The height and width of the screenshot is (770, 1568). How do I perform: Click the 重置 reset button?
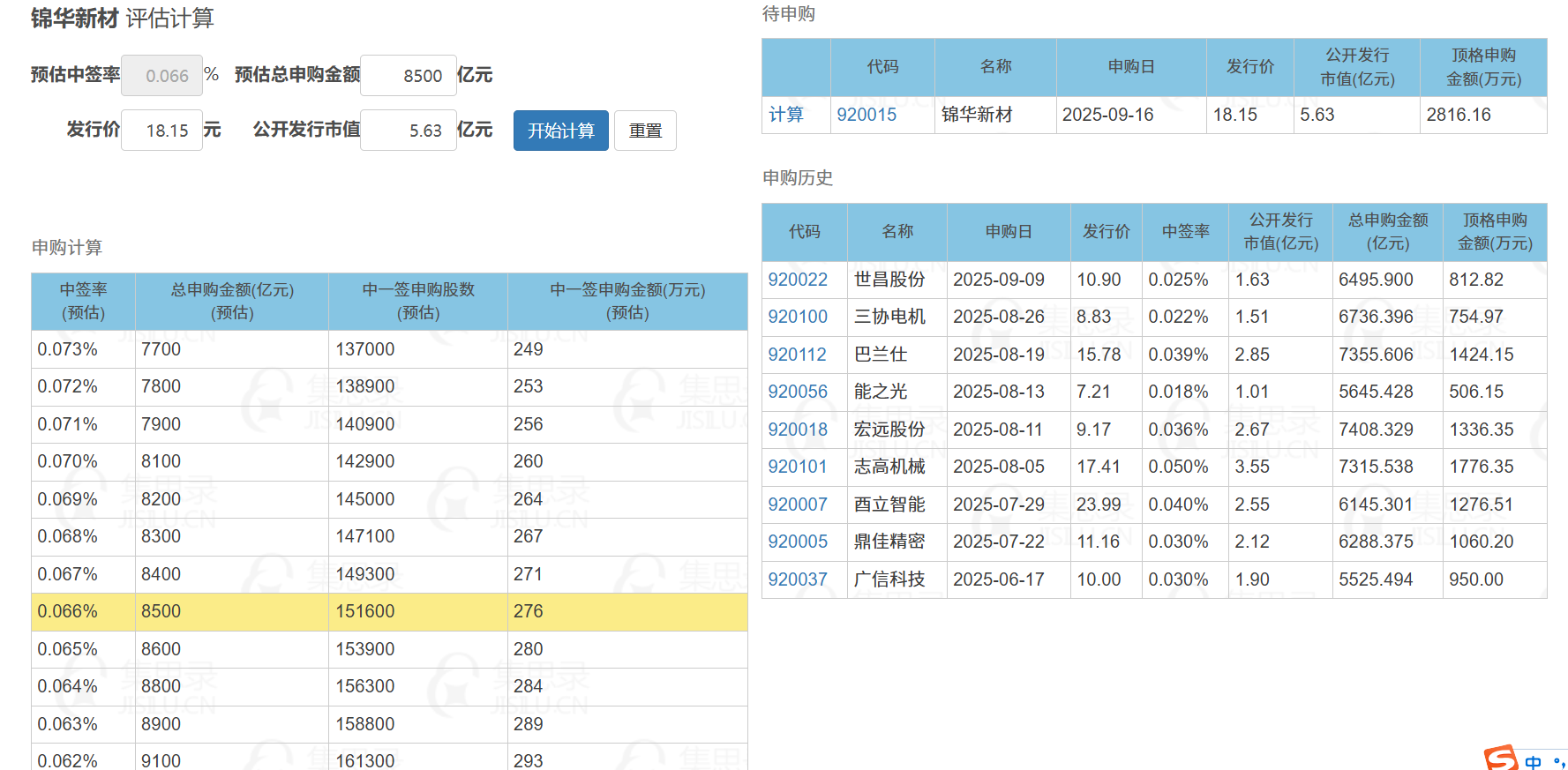click(645, 131)
